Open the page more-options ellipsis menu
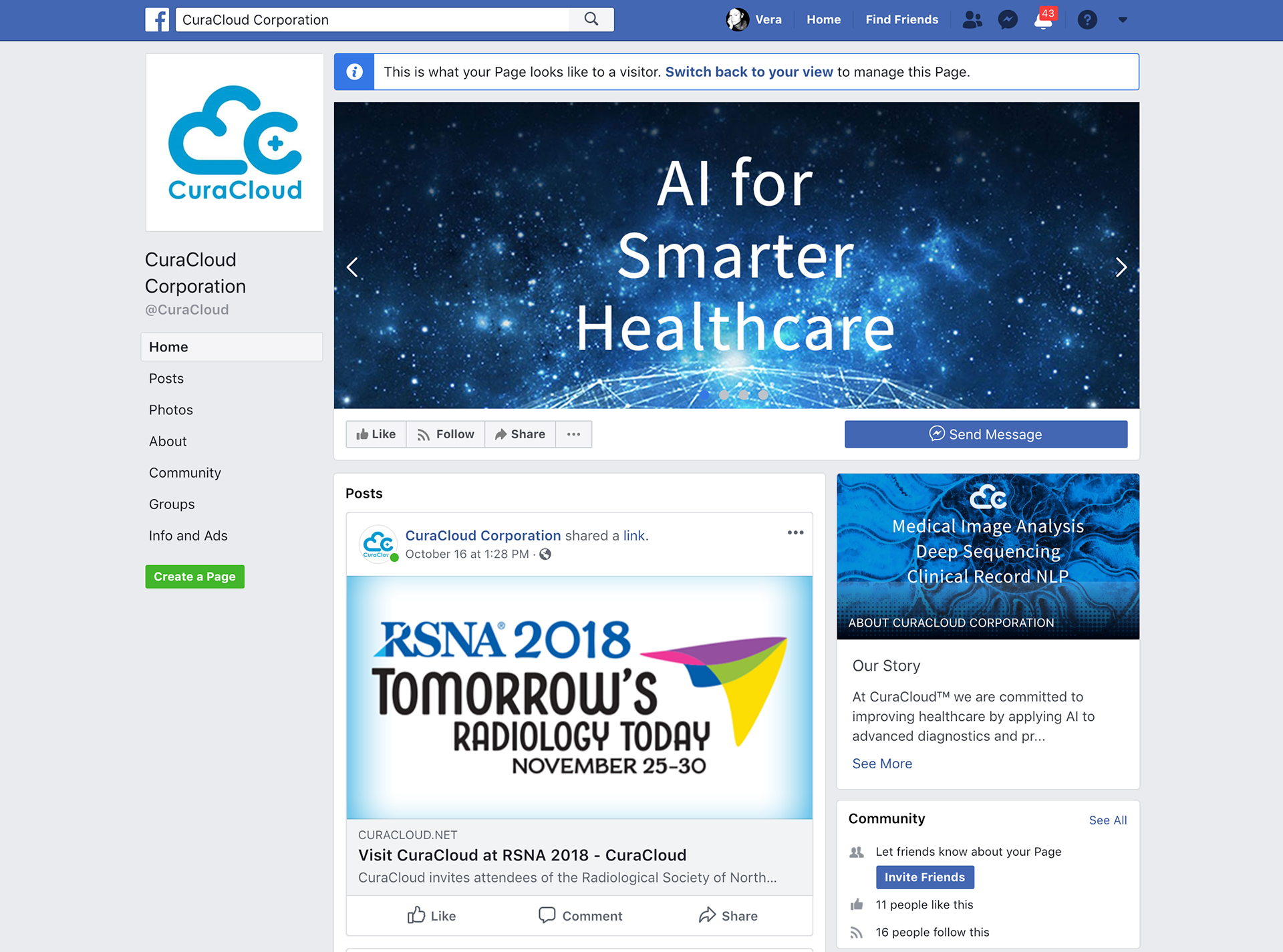Viewport: 1283px width, 952px height. [573, 434]
